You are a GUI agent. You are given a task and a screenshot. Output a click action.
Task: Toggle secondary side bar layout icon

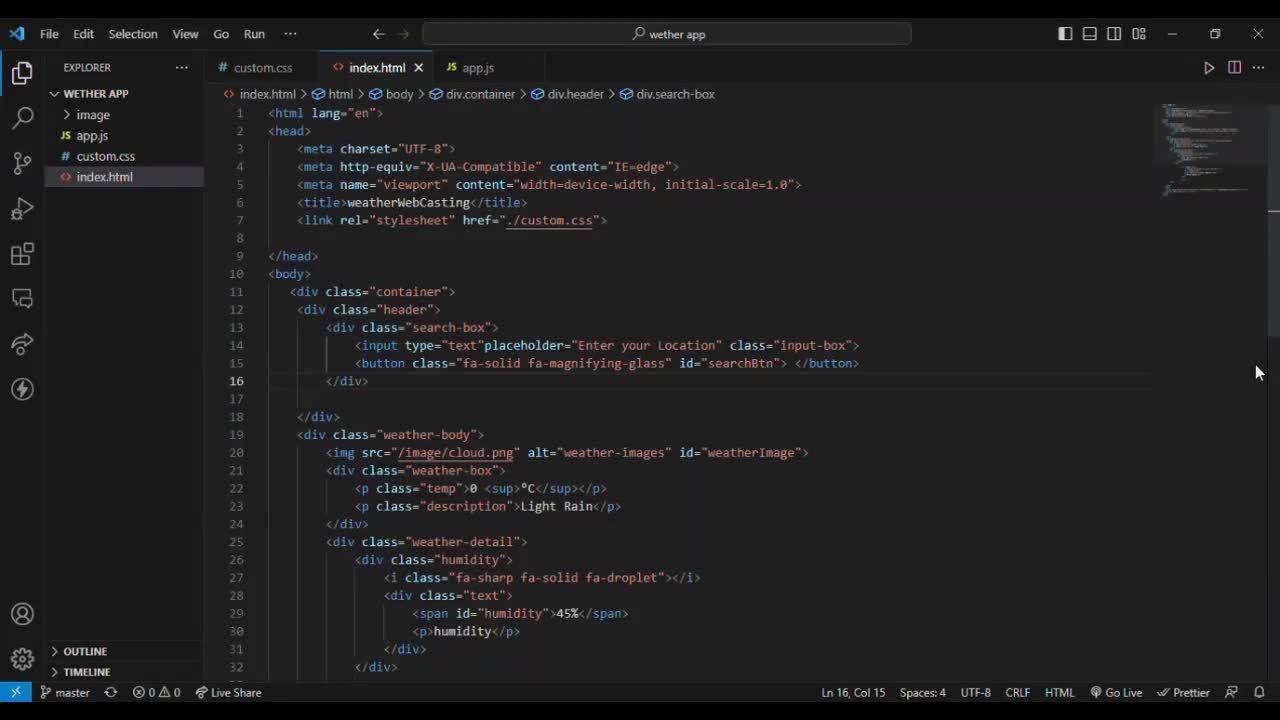coord(1114,34)
